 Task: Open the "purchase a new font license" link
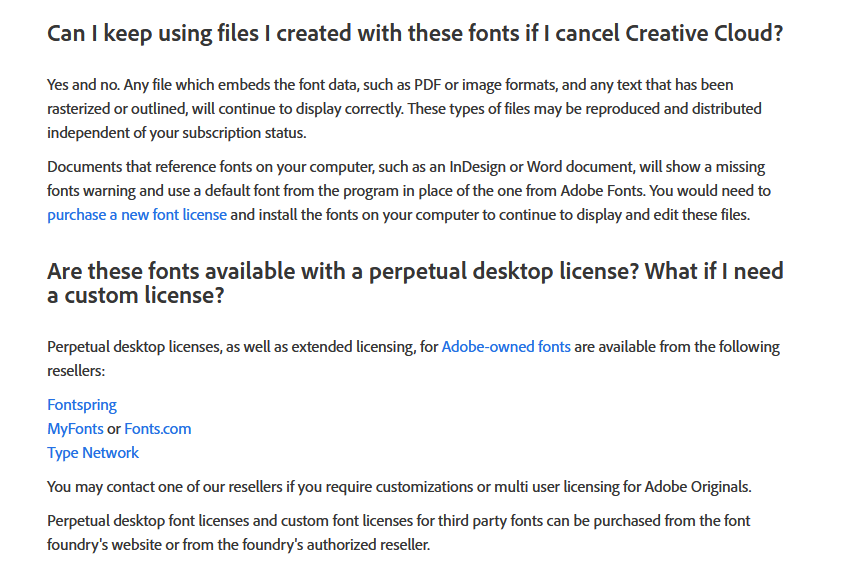pos(136,214)
